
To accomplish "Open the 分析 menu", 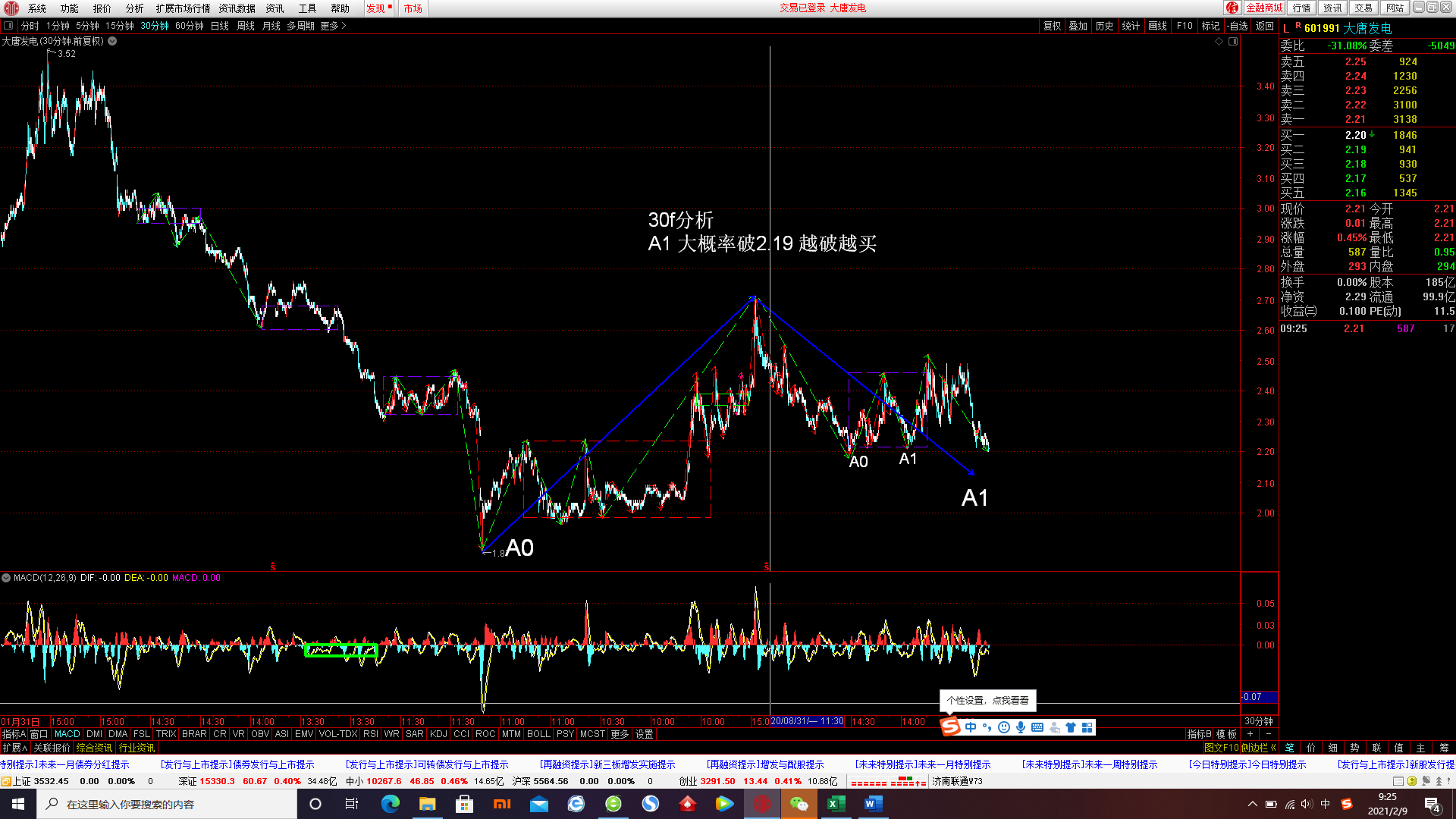I will pyautogui.click(x=134, y=8).
